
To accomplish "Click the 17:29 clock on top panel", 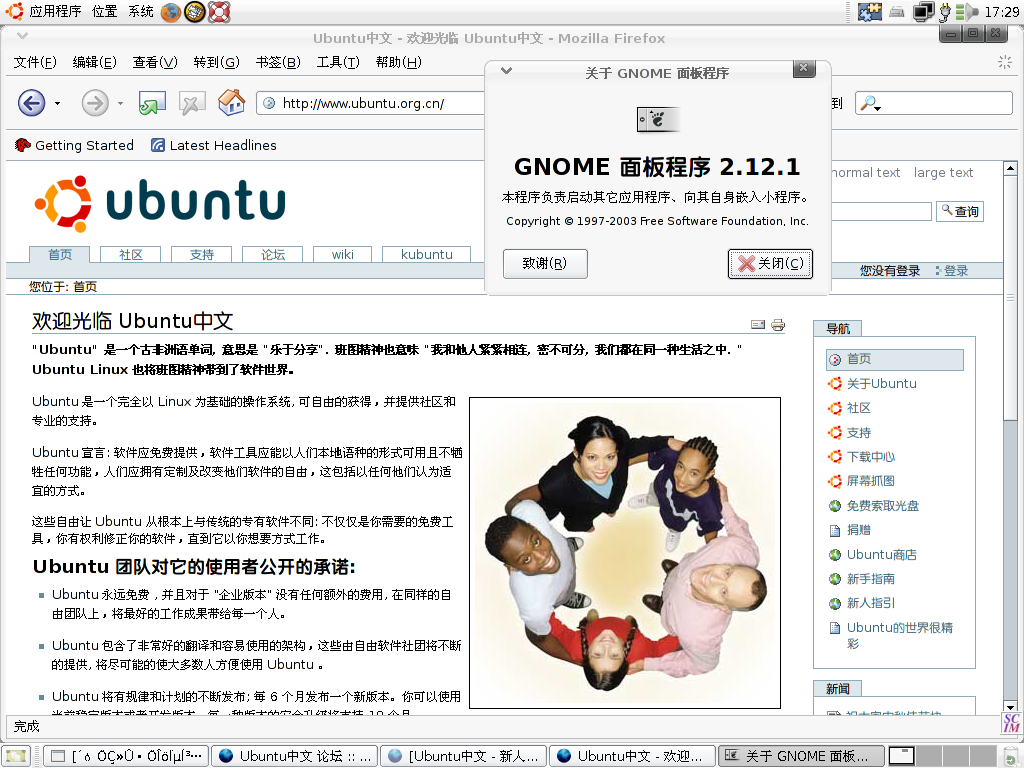I will 1002,11.
